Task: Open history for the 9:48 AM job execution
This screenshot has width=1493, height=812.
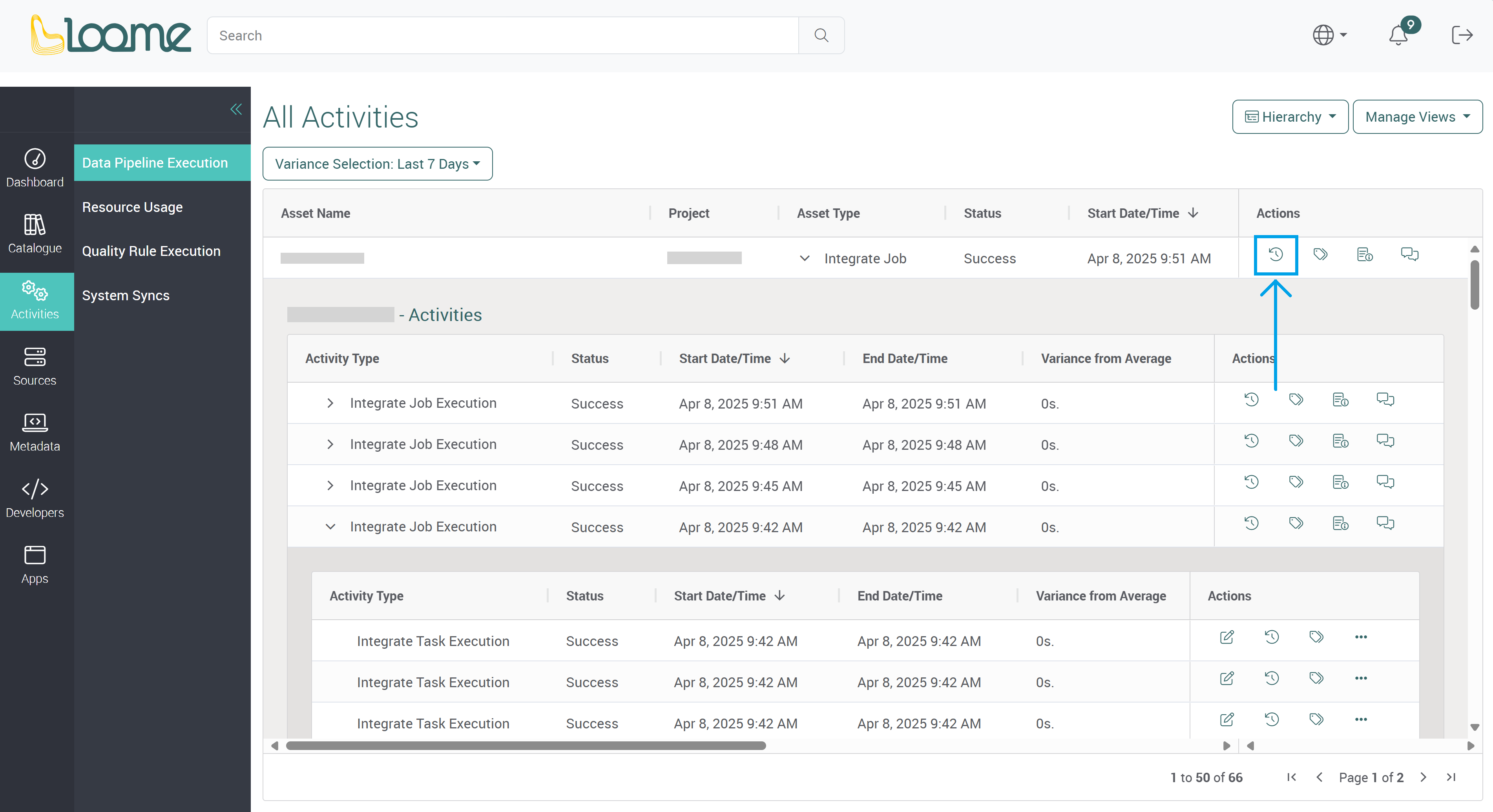Action: (1251, 441)
